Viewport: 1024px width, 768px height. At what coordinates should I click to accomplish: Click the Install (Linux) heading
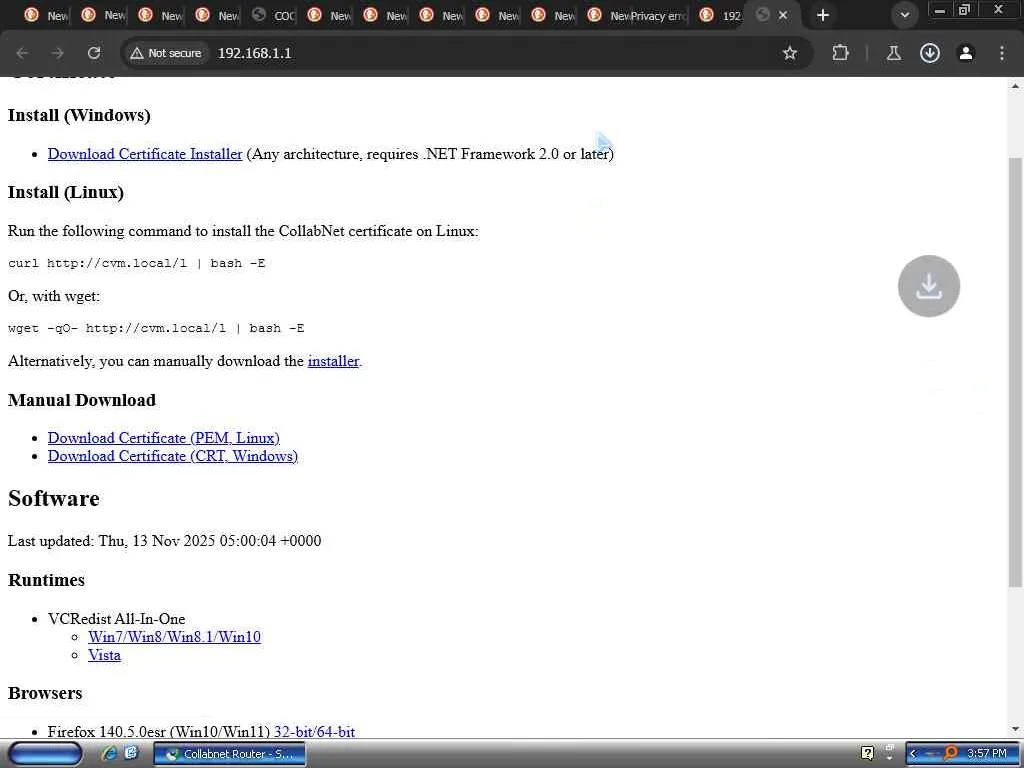click(65, 192)
